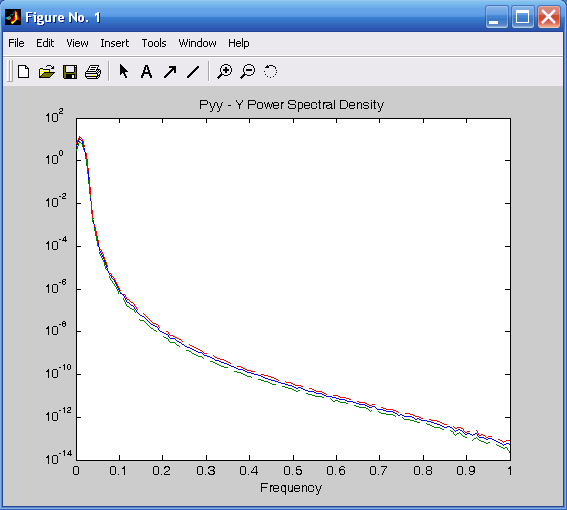567x510 pixels.
Task: Click the MATLAB logo in the title bar
Action: click(x=13, y=17)
